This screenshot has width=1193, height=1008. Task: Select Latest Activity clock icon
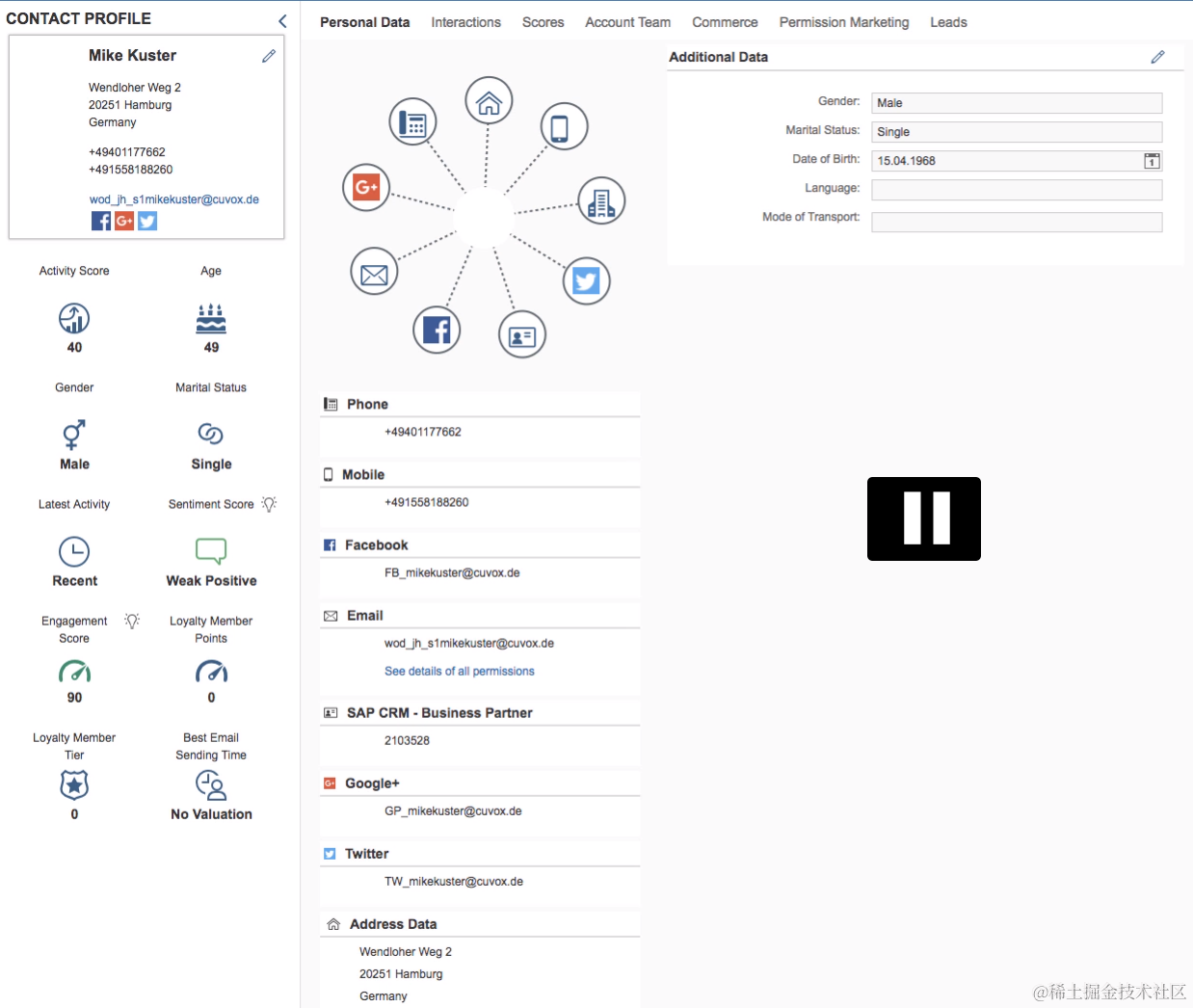pos(74,551)
